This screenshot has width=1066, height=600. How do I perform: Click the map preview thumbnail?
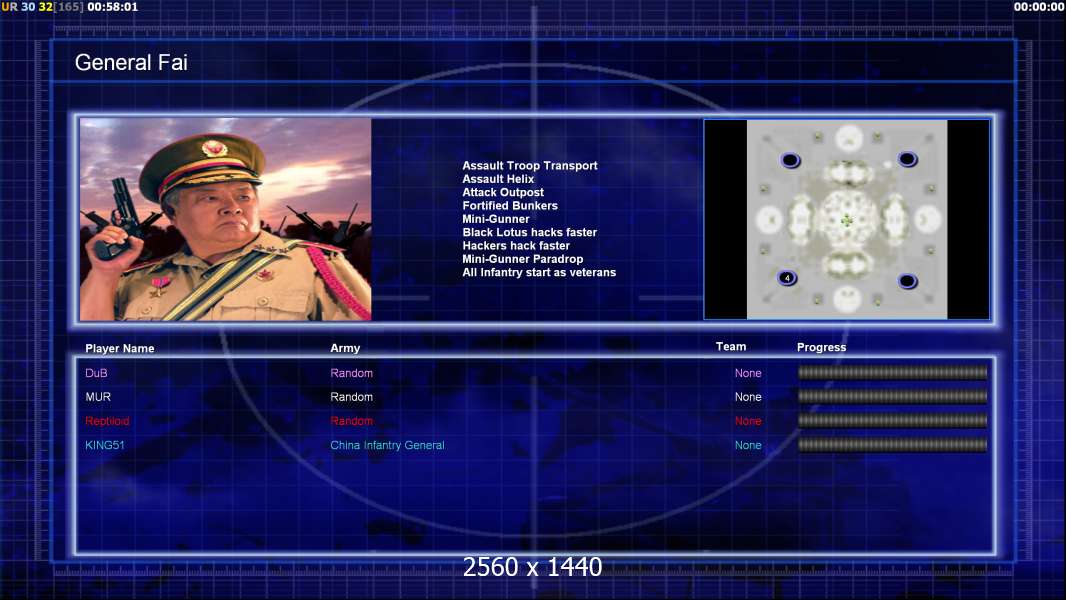(x=846, y=219)
